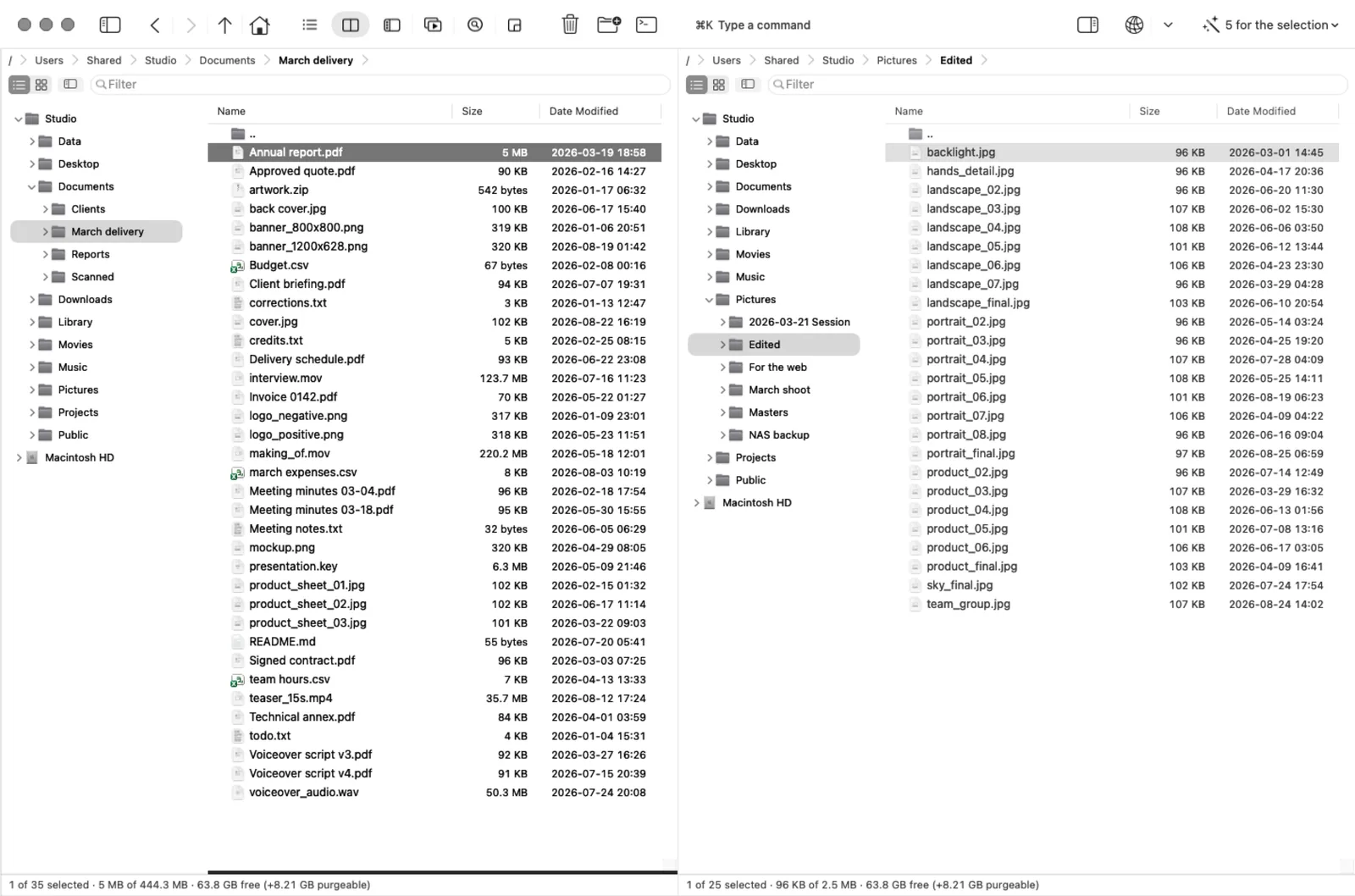Select interview.mov in the left pane
This screenshot has width=1355, height=896.
434,379
